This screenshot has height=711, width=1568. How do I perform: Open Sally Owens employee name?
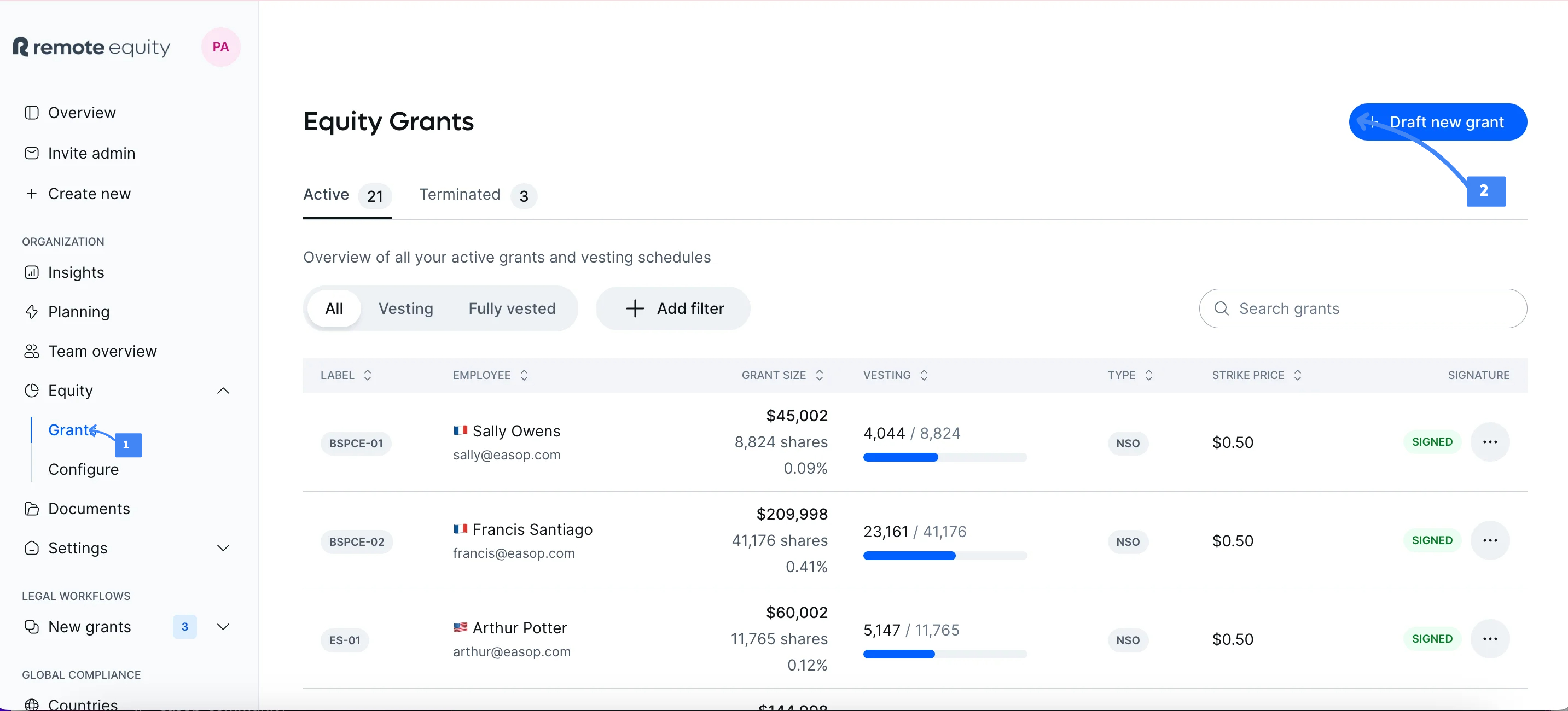516,432
